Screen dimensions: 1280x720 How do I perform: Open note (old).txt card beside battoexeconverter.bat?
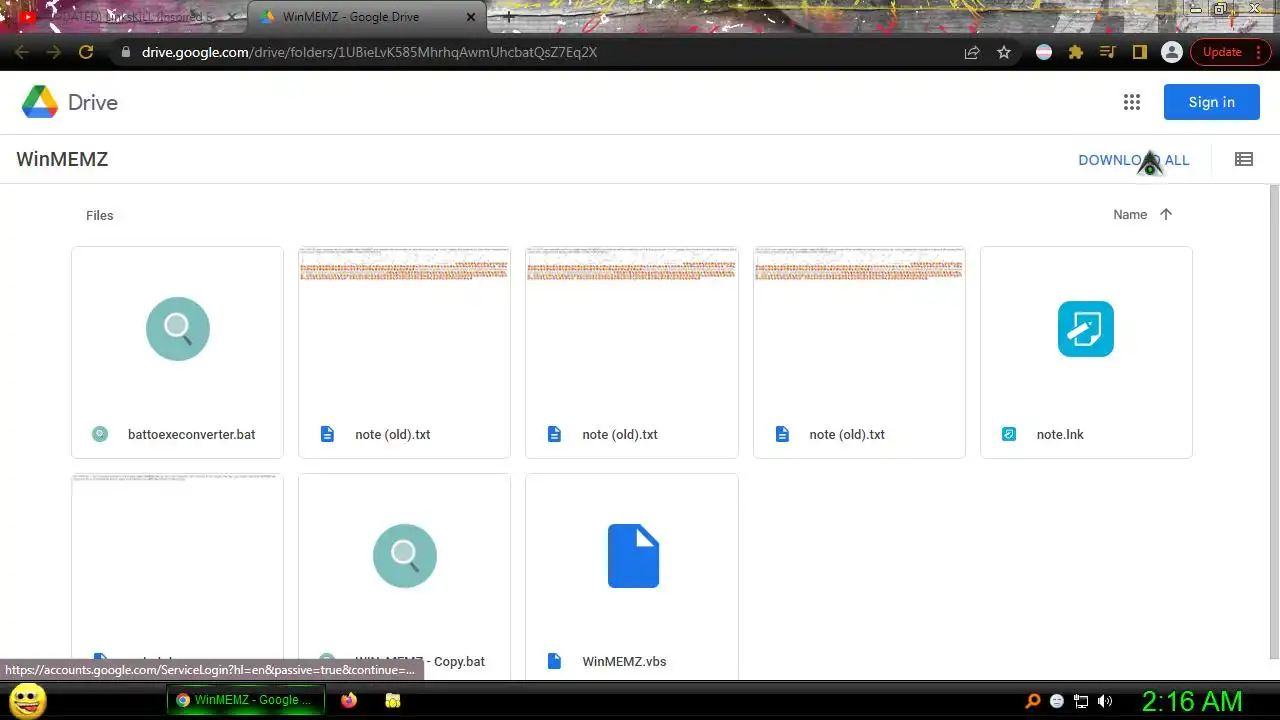coord(405,352)
